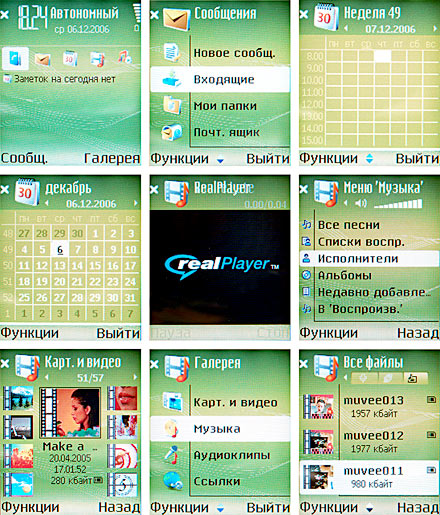Click the 'Почт. ящик' mailbox icon
440x515 pixels.
172,132
